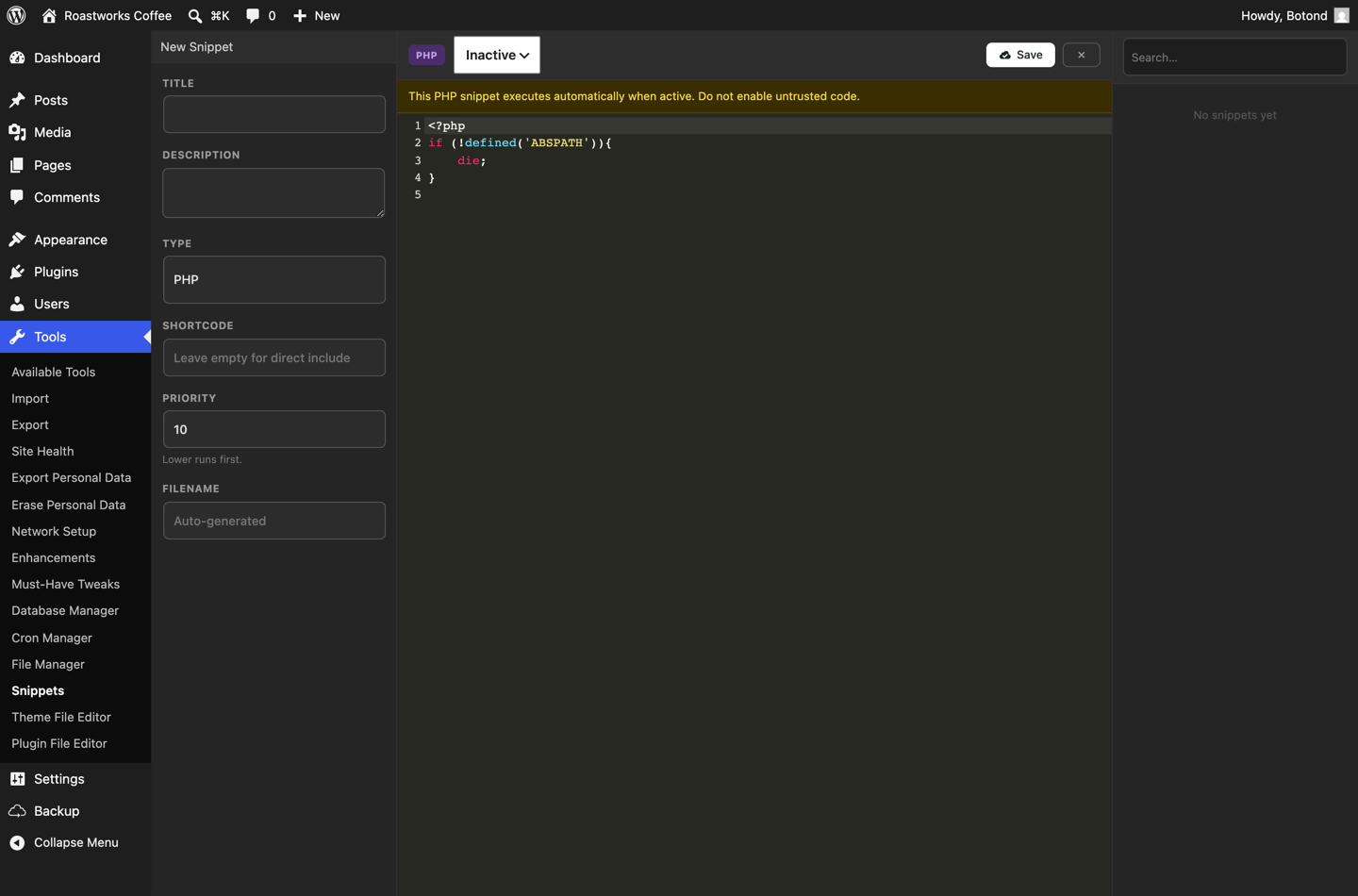The height and width of the screenshot is (896, 1358).
Task: Click the Comments speech bubble sidebar icon
Action: 17,197
